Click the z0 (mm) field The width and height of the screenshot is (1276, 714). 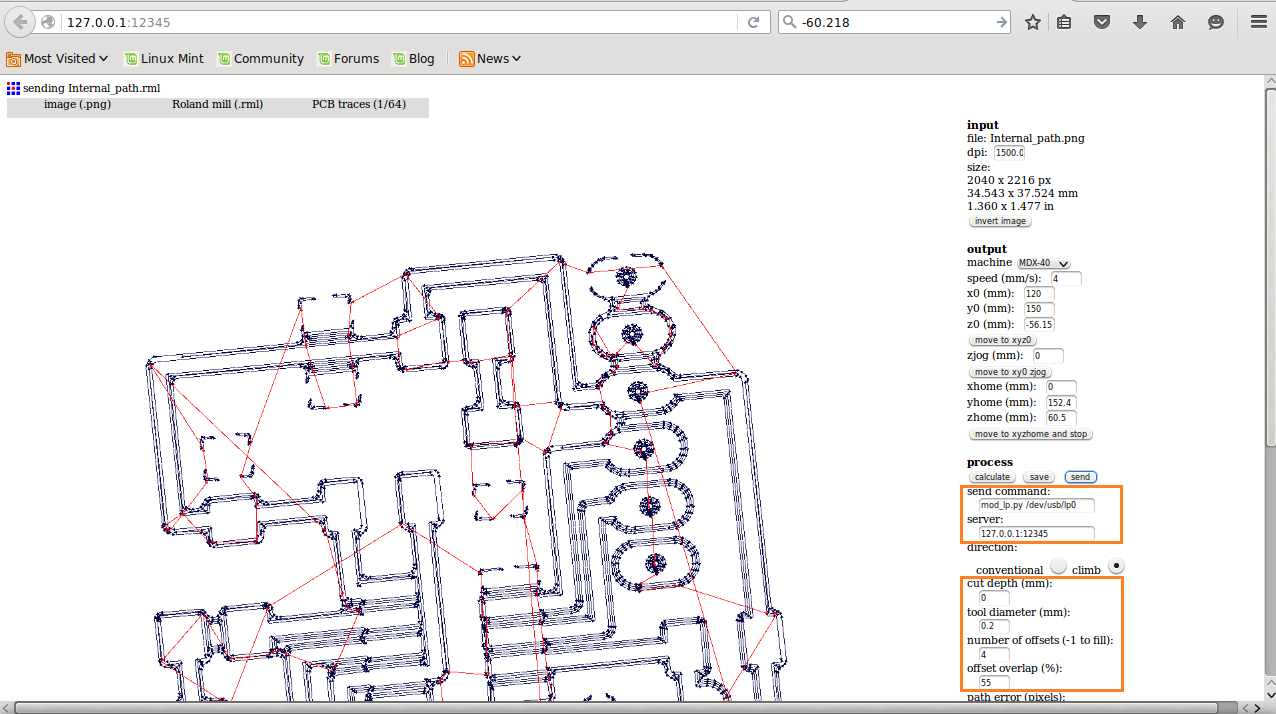pos(1039,325)
